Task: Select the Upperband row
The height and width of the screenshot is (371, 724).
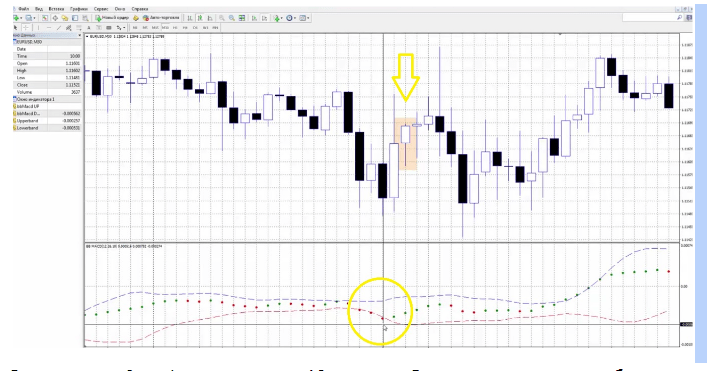Action: [x=47, y=121]
